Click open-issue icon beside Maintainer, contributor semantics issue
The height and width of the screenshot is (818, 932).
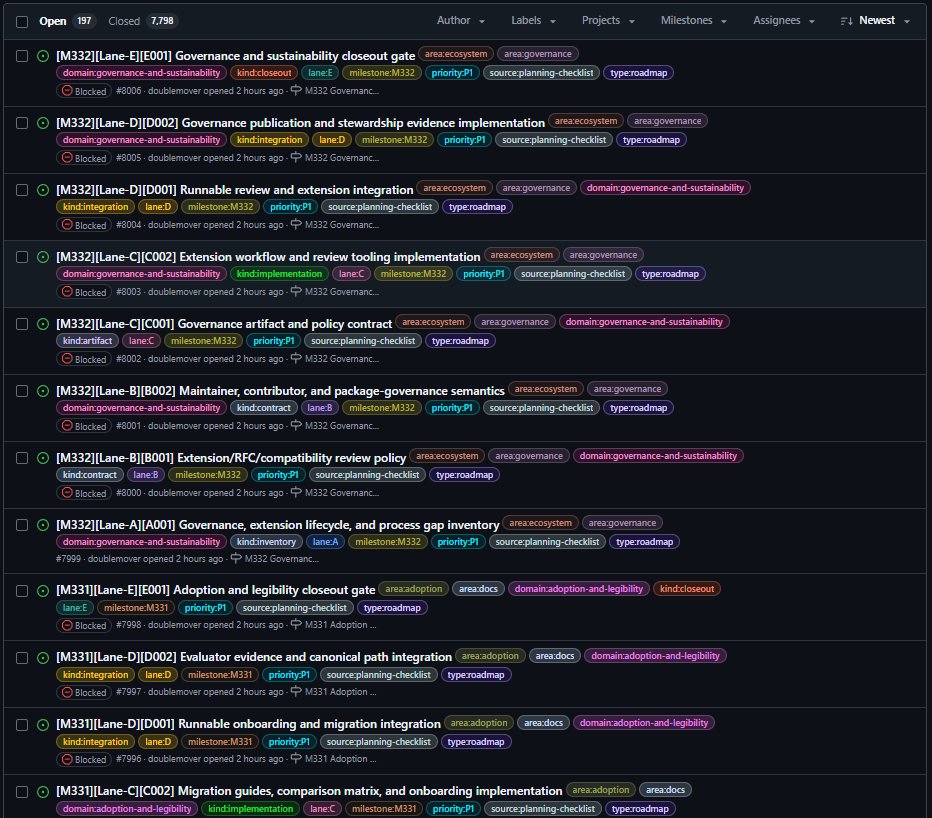point(43,391)
